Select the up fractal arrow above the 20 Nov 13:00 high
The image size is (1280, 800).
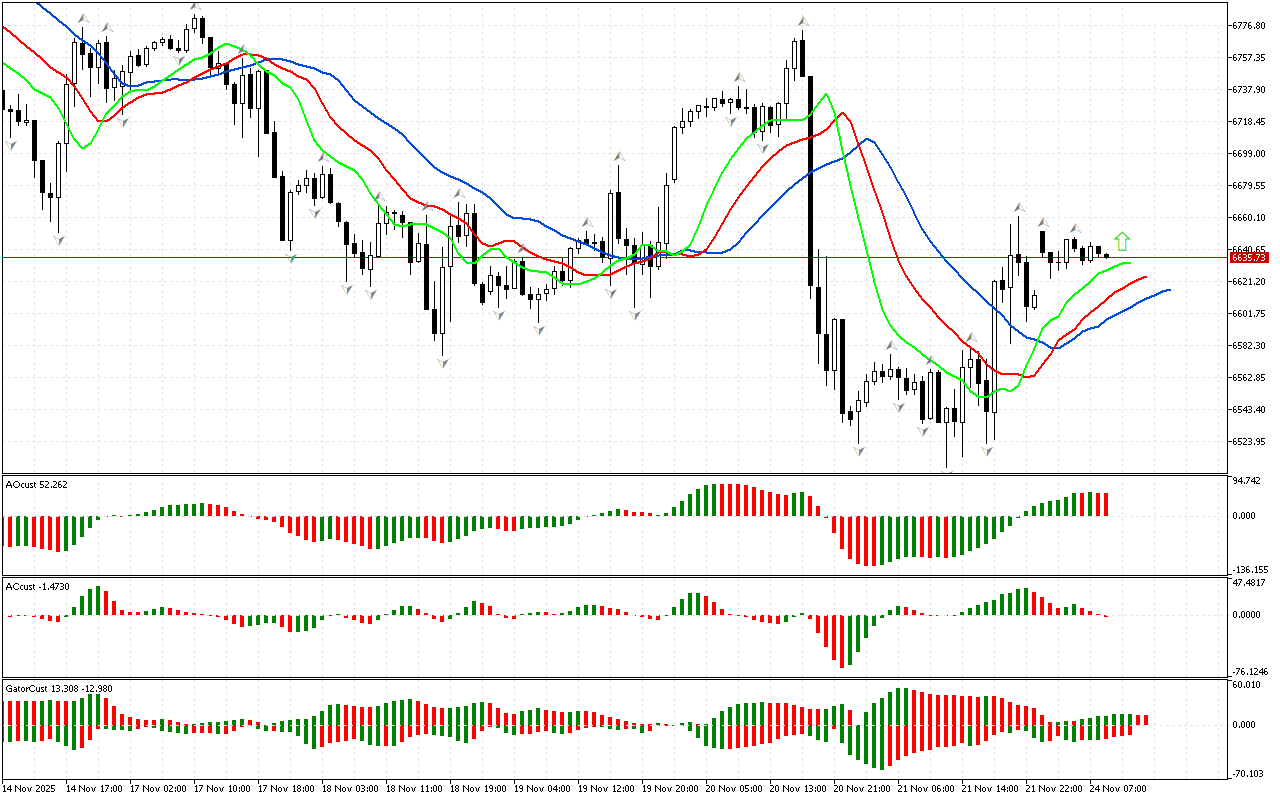pos(802,21)
